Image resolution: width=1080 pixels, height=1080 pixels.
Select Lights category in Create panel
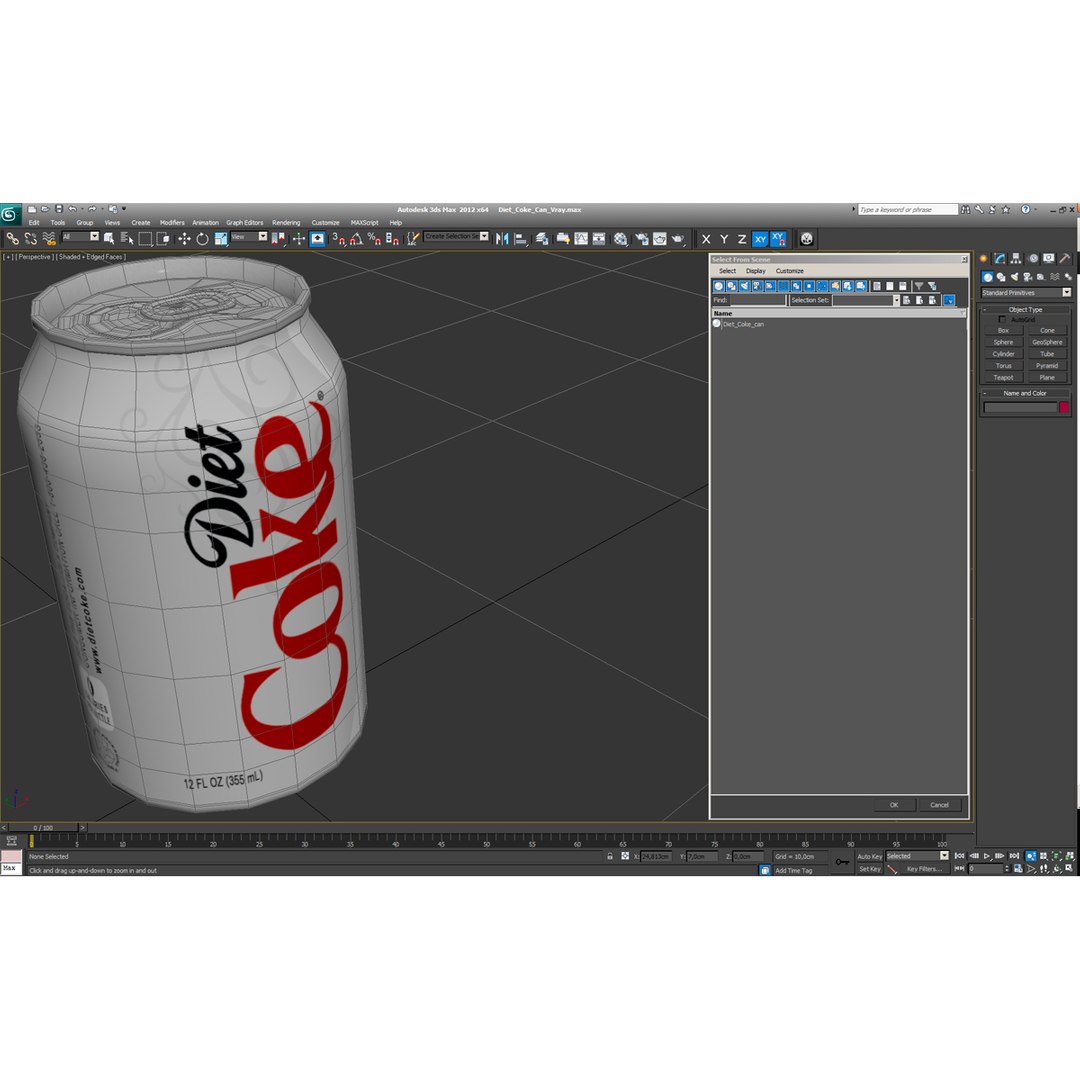(1014, 277)
